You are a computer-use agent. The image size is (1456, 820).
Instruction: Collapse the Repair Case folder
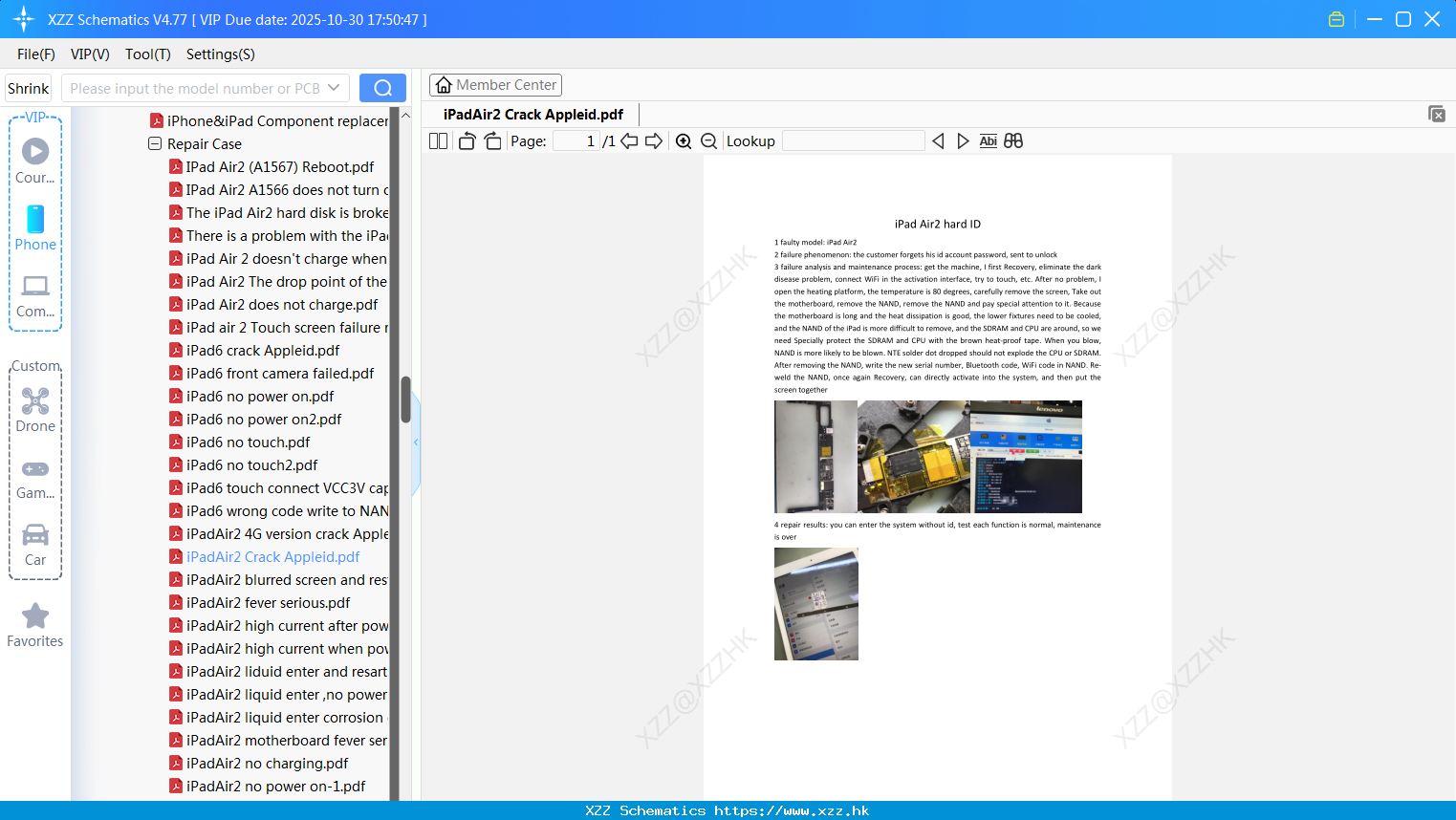click(x=155, y=143)
